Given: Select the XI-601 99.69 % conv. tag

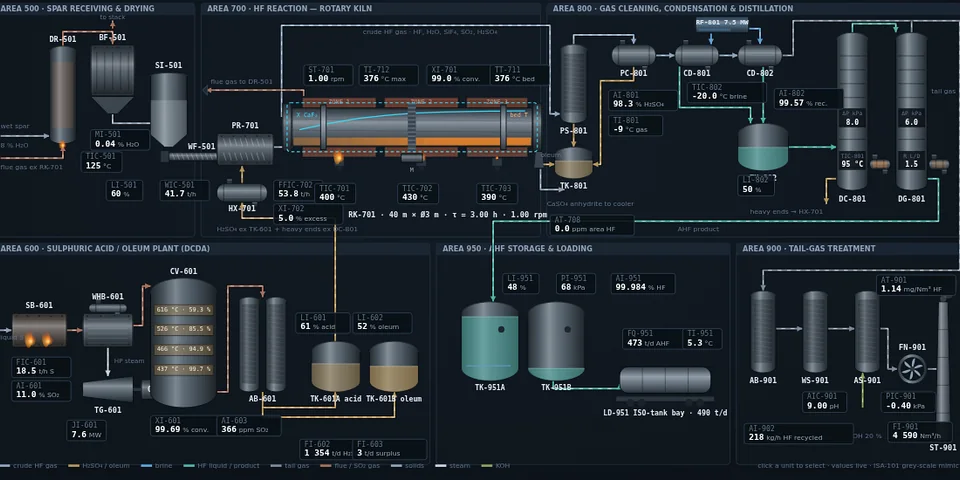Looking at the screenshot, I should (184, 426).
